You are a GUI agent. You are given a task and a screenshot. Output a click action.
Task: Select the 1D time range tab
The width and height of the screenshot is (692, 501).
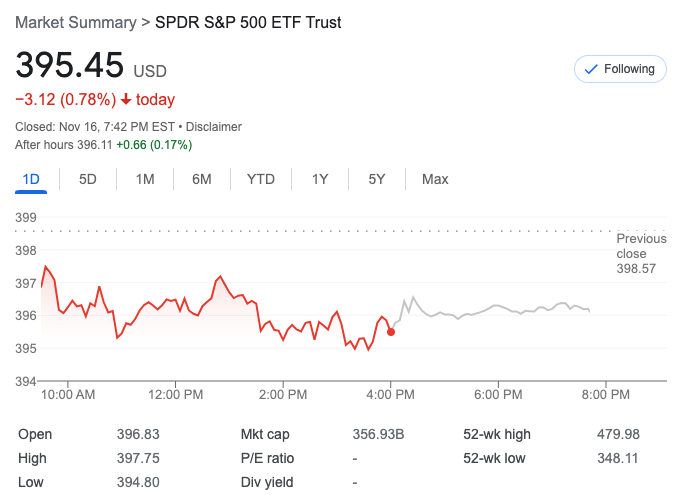pos(31,179)
